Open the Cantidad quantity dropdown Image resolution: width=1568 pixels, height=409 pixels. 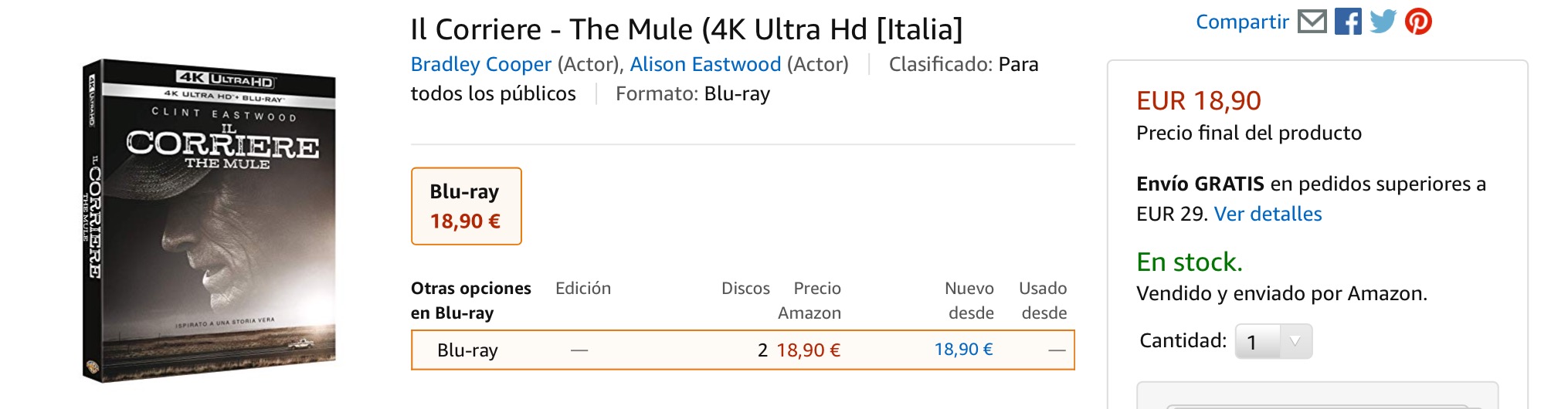point(1273,341)
